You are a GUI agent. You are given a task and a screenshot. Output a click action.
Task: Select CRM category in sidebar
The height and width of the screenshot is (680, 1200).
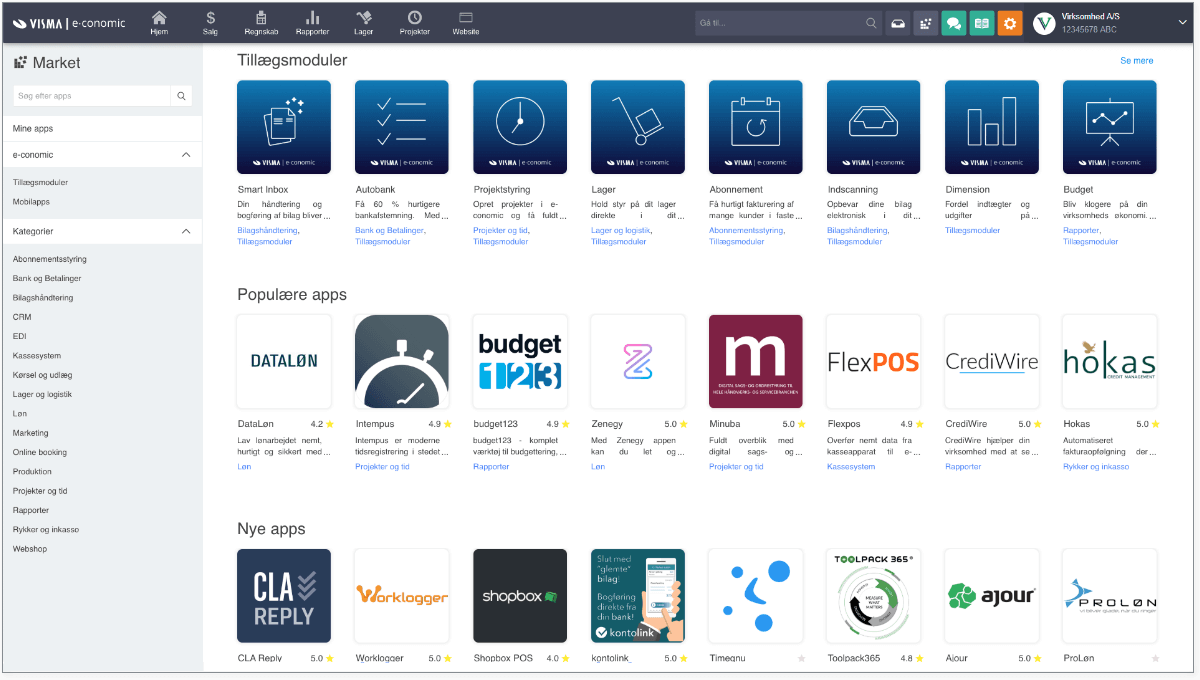22,317
